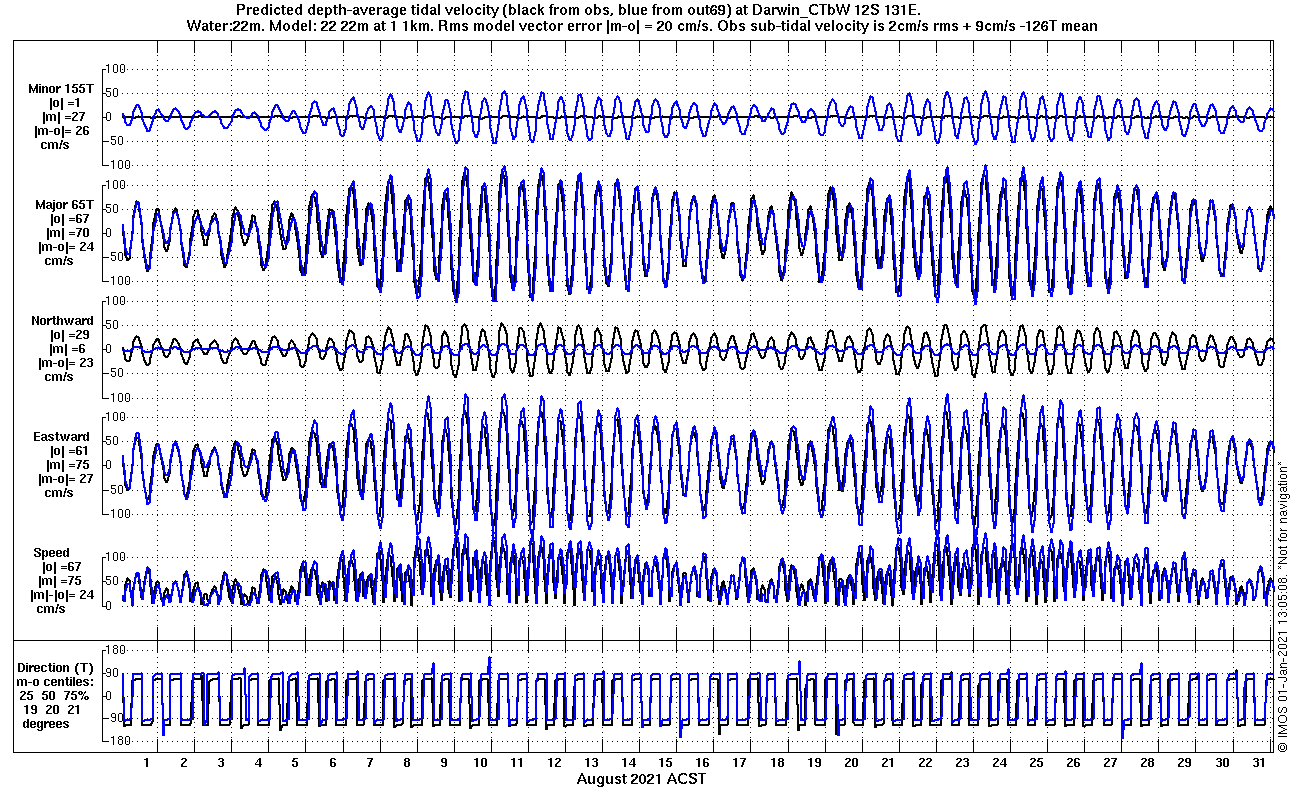Click the 'Water:22m. Model' subtitle line

point(642,25)
